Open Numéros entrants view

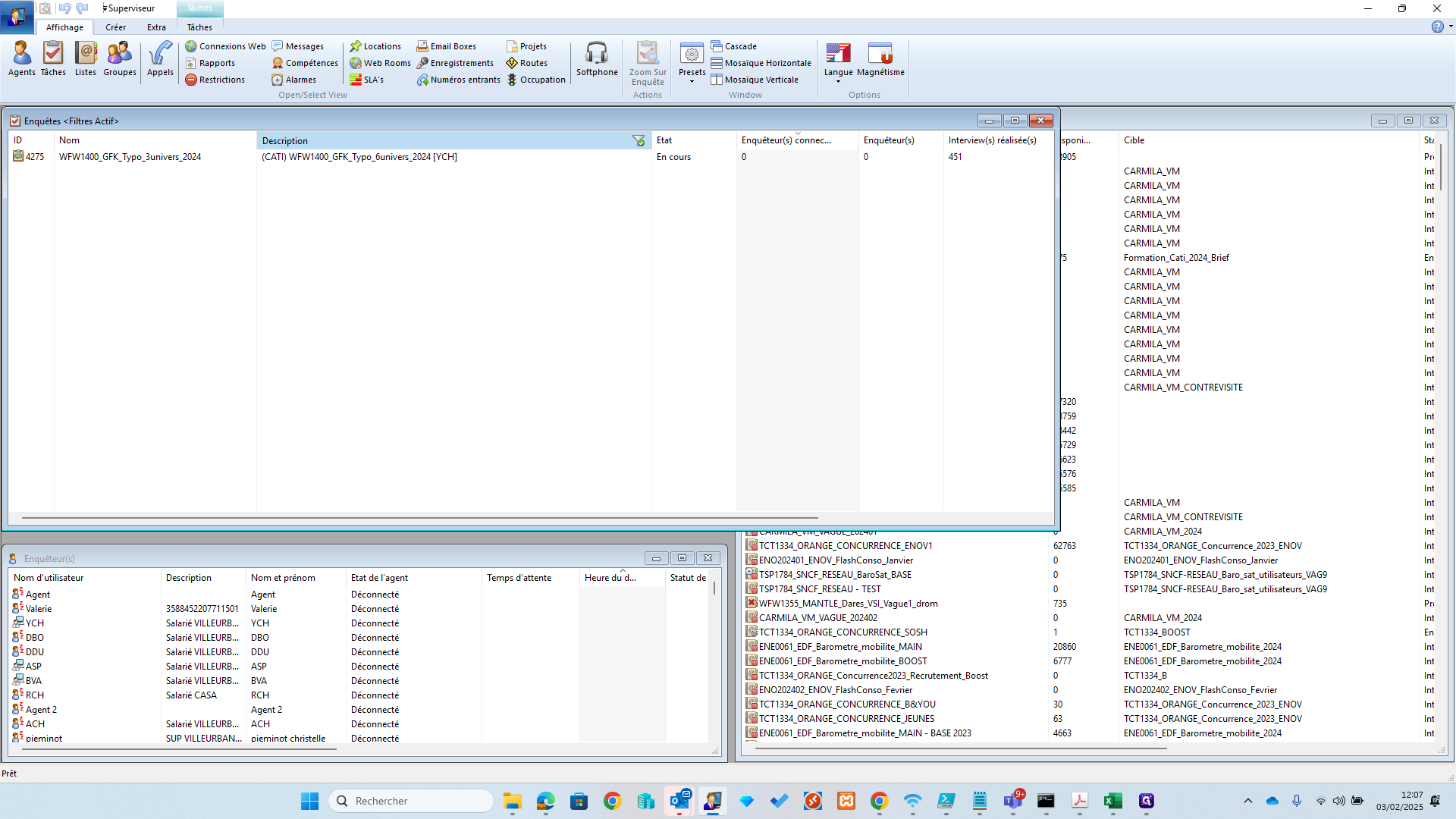pos(459,80)
